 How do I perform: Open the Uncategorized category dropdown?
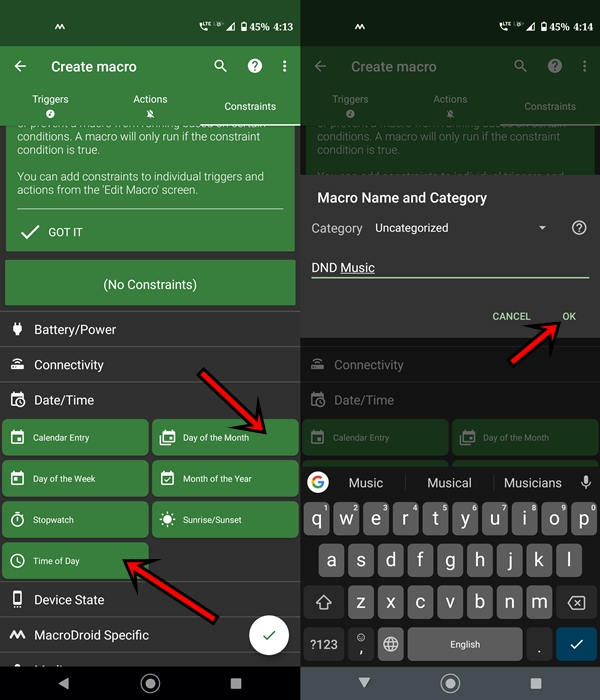pos(460,228)
